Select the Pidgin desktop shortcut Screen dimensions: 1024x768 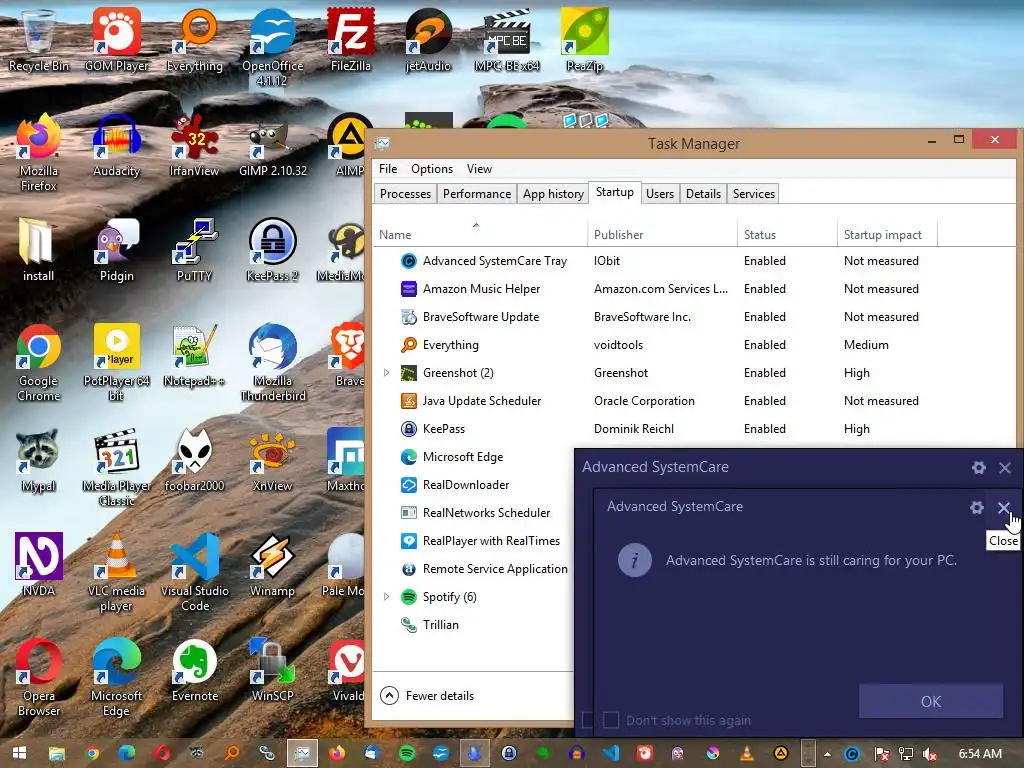116,250
